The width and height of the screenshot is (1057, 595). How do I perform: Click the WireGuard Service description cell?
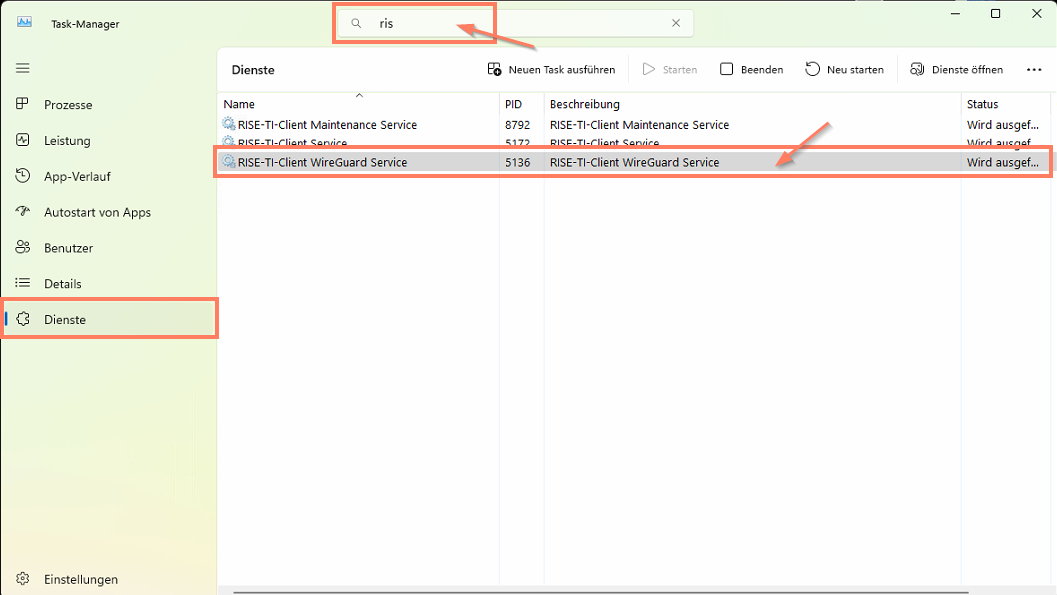[x=634, y=162]
